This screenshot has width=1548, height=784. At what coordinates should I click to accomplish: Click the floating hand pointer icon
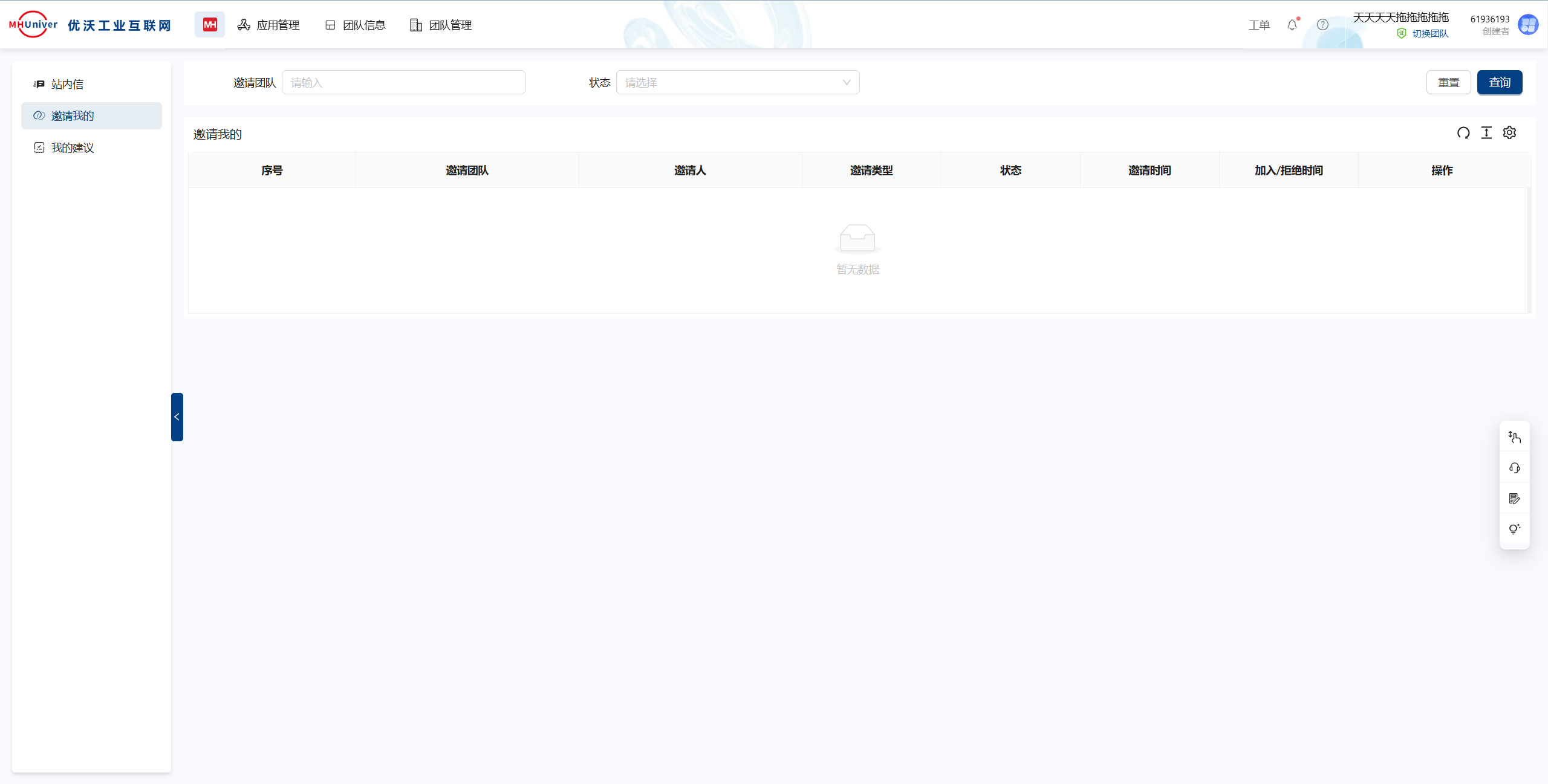tap(1514, 437)
